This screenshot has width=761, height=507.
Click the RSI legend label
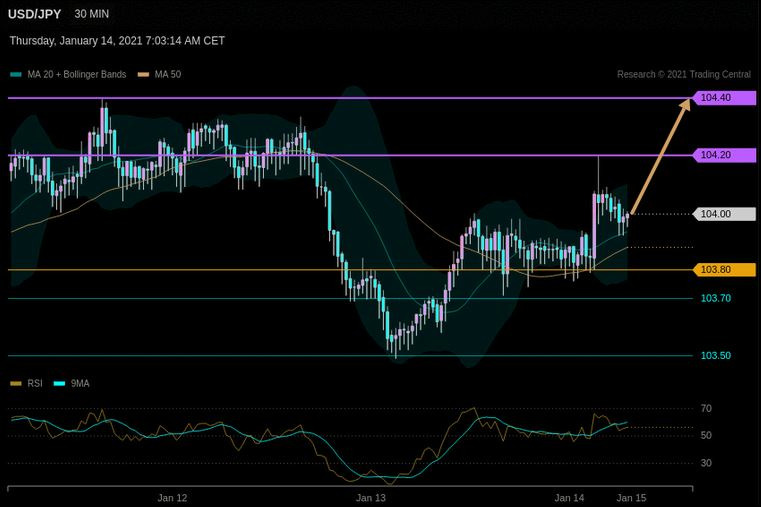(x=35, y=384)
